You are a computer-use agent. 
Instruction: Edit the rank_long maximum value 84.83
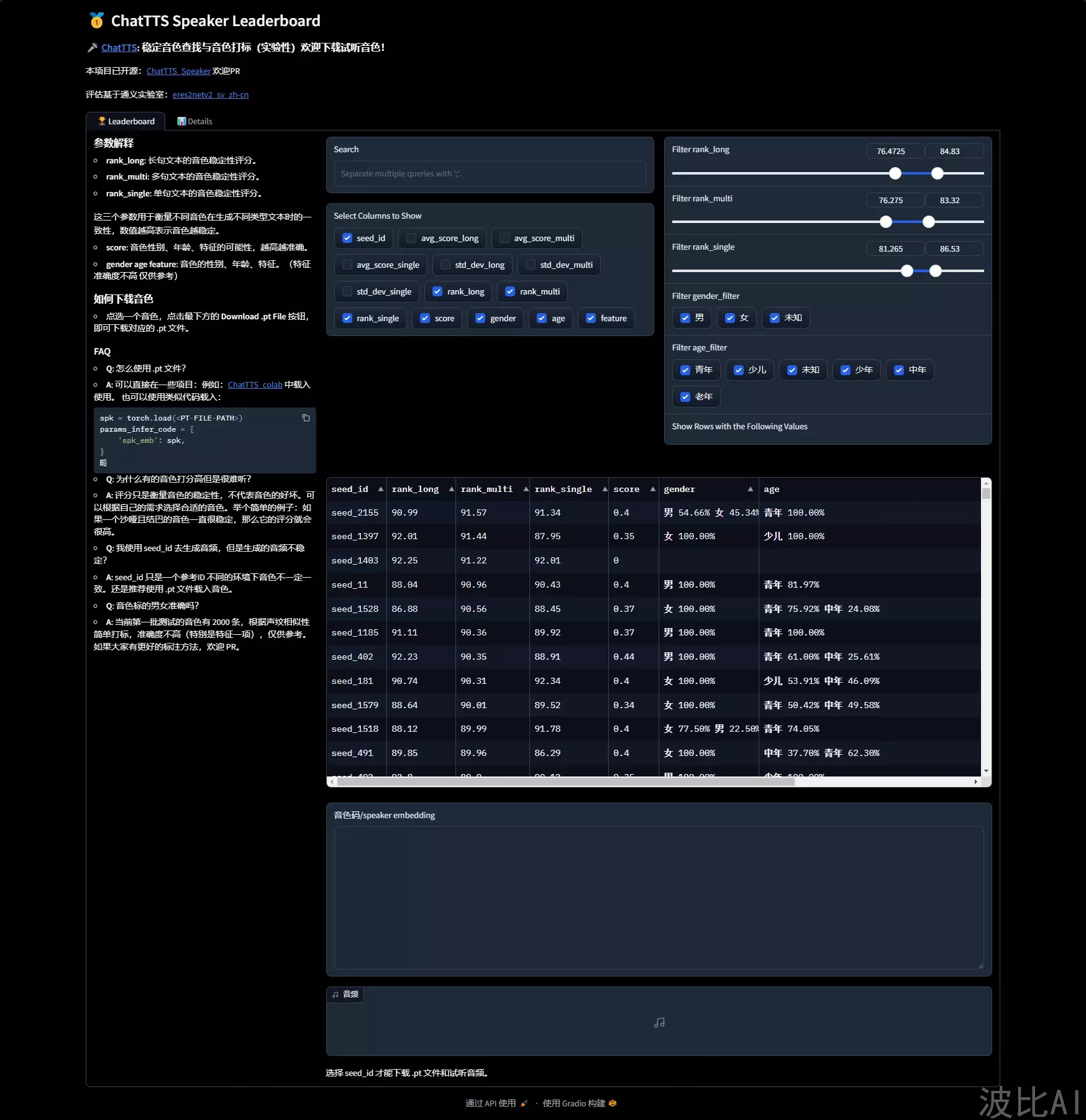954,151
